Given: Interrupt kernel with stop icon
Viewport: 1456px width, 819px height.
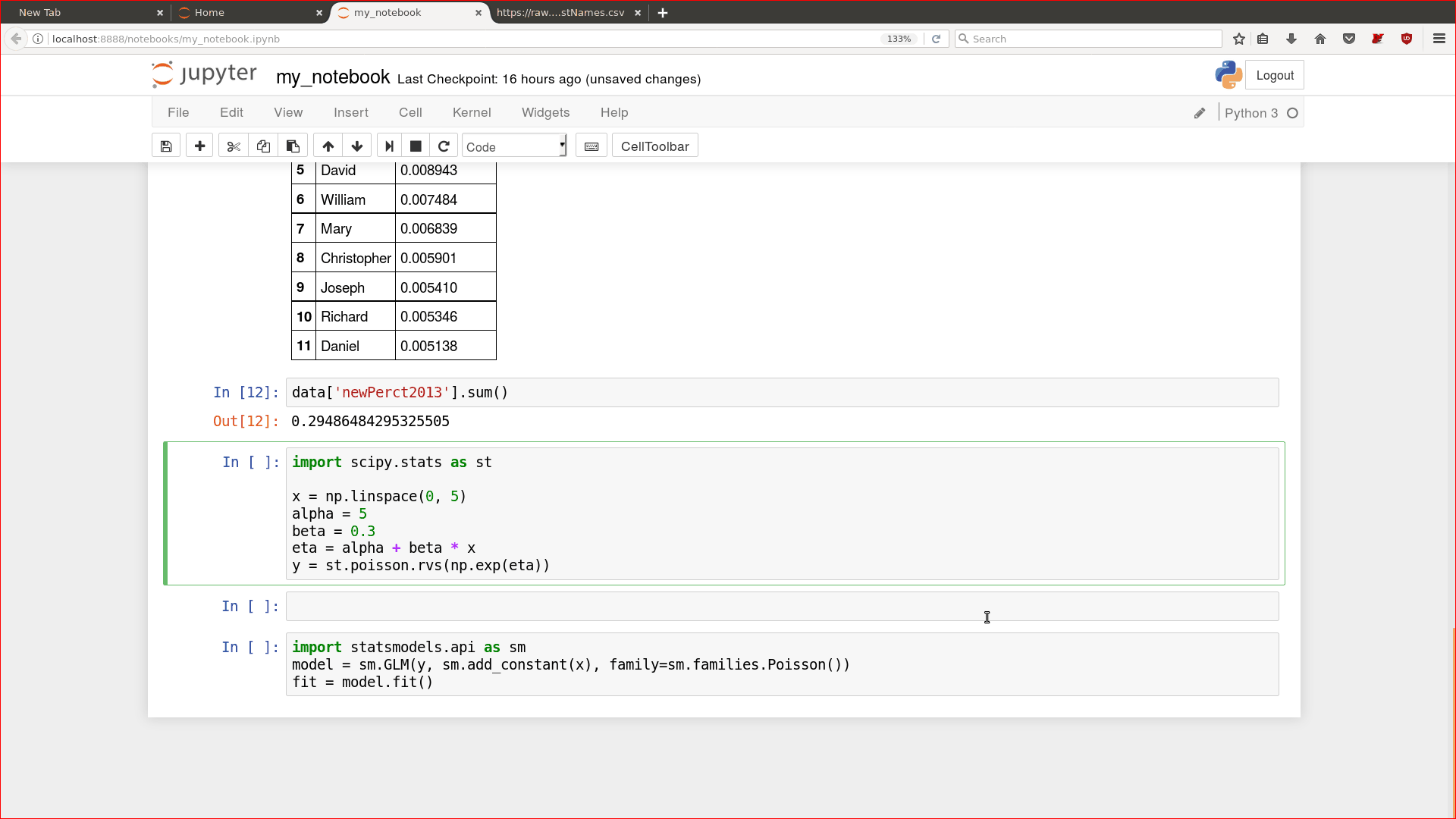Looking at the screenshot, I should click(416, 146).
